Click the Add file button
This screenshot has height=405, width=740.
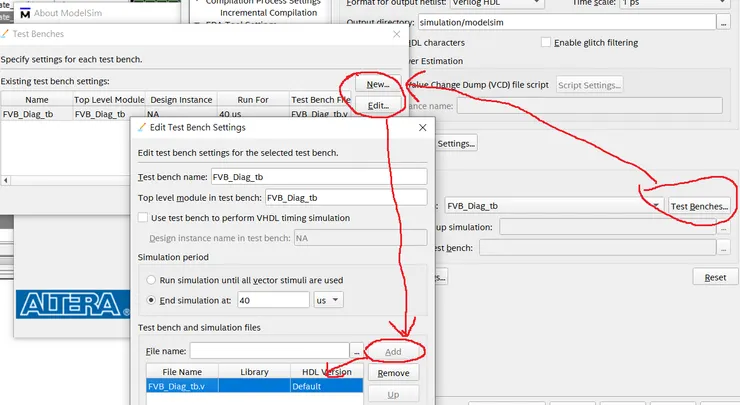tap(393, 352)
